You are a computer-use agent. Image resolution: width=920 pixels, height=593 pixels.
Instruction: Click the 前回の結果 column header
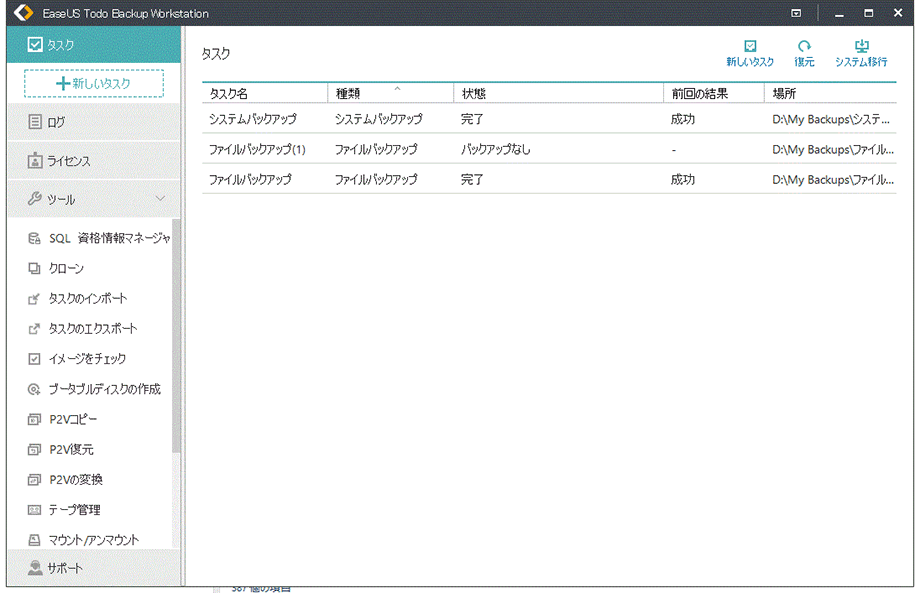point(713,93)
